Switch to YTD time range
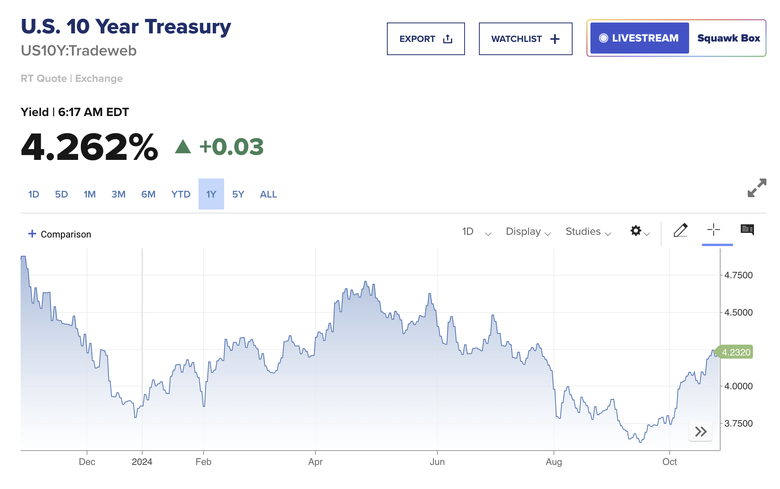 tap(181, 194)
